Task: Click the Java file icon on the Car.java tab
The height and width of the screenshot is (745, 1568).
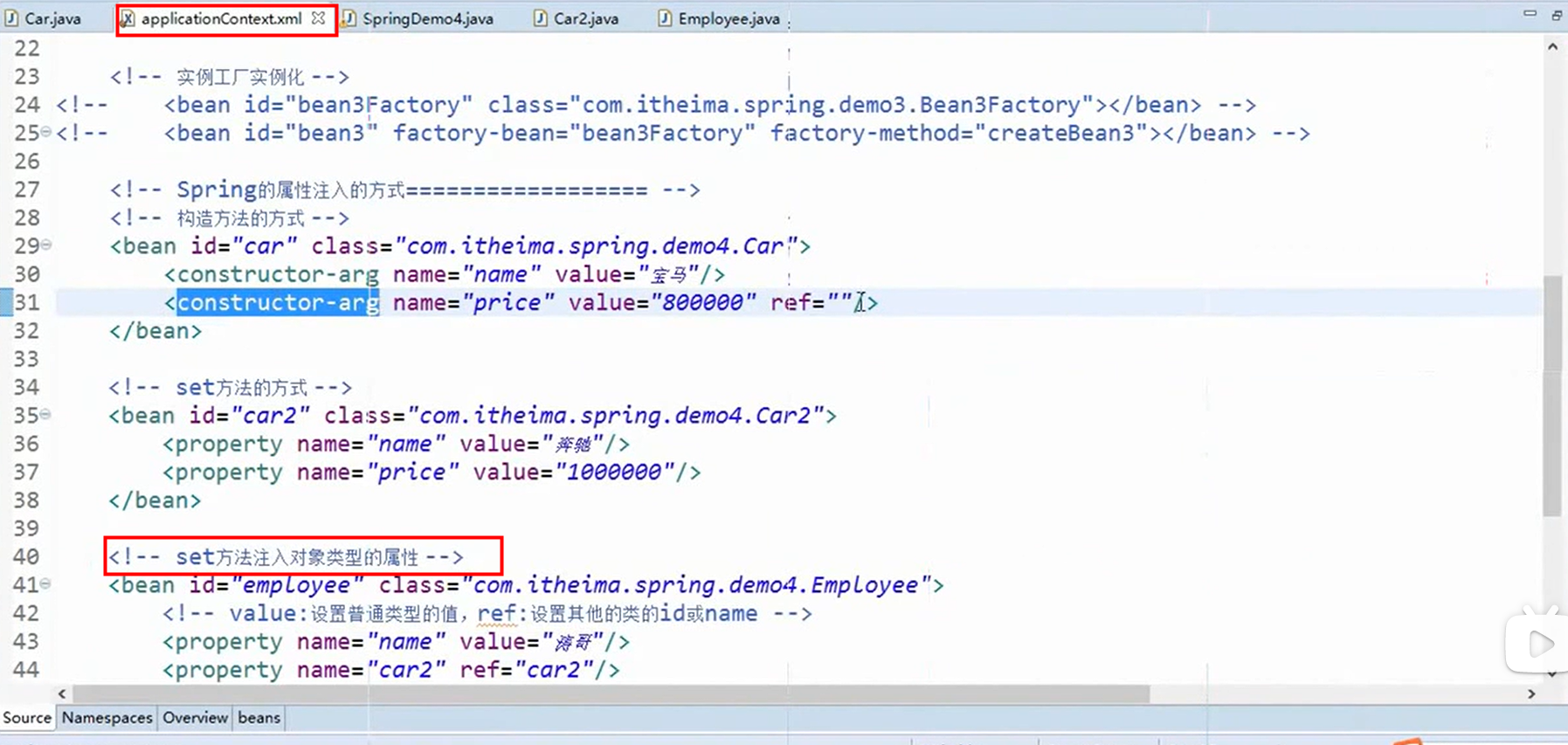Action: point(12,18)
